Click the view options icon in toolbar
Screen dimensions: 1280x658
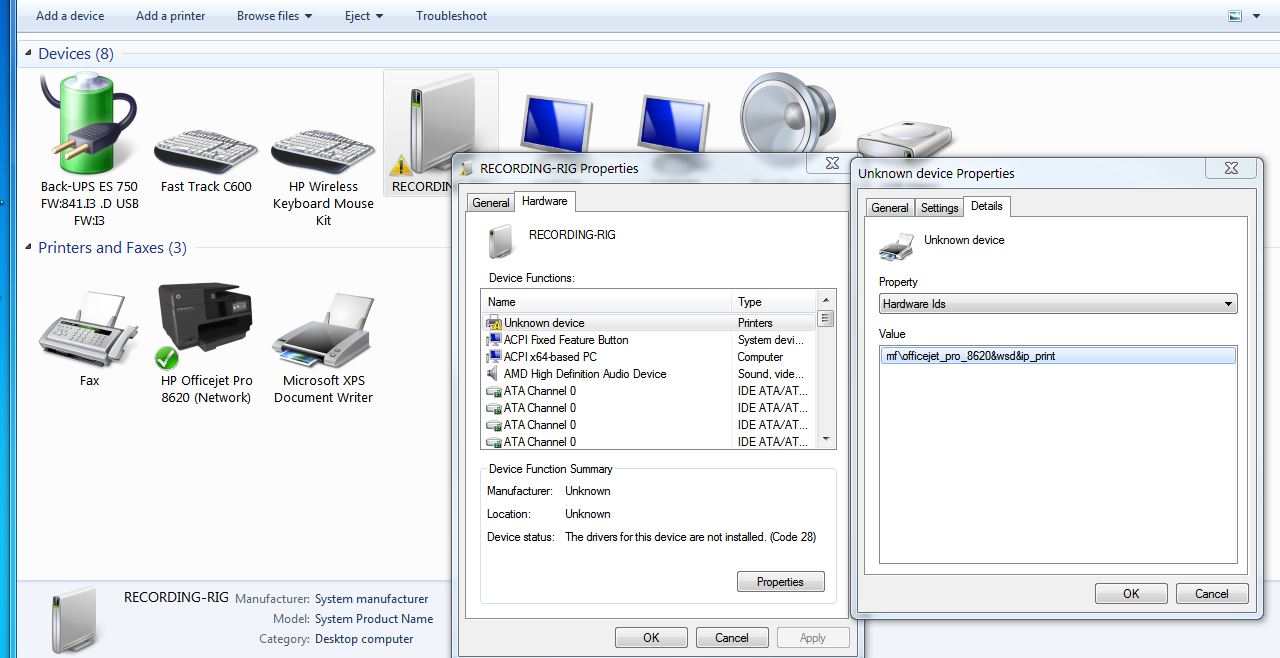pyautogui.click(x=1234, y=16)
